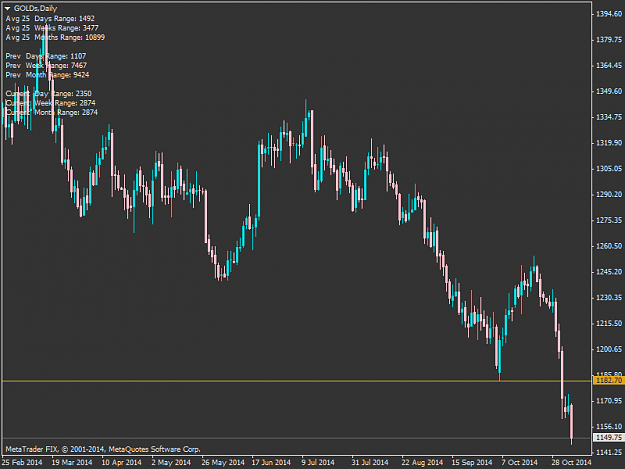Click the current price label 1149.75
The height and width of the screenshot is (469, 625).
pos(609,438)
